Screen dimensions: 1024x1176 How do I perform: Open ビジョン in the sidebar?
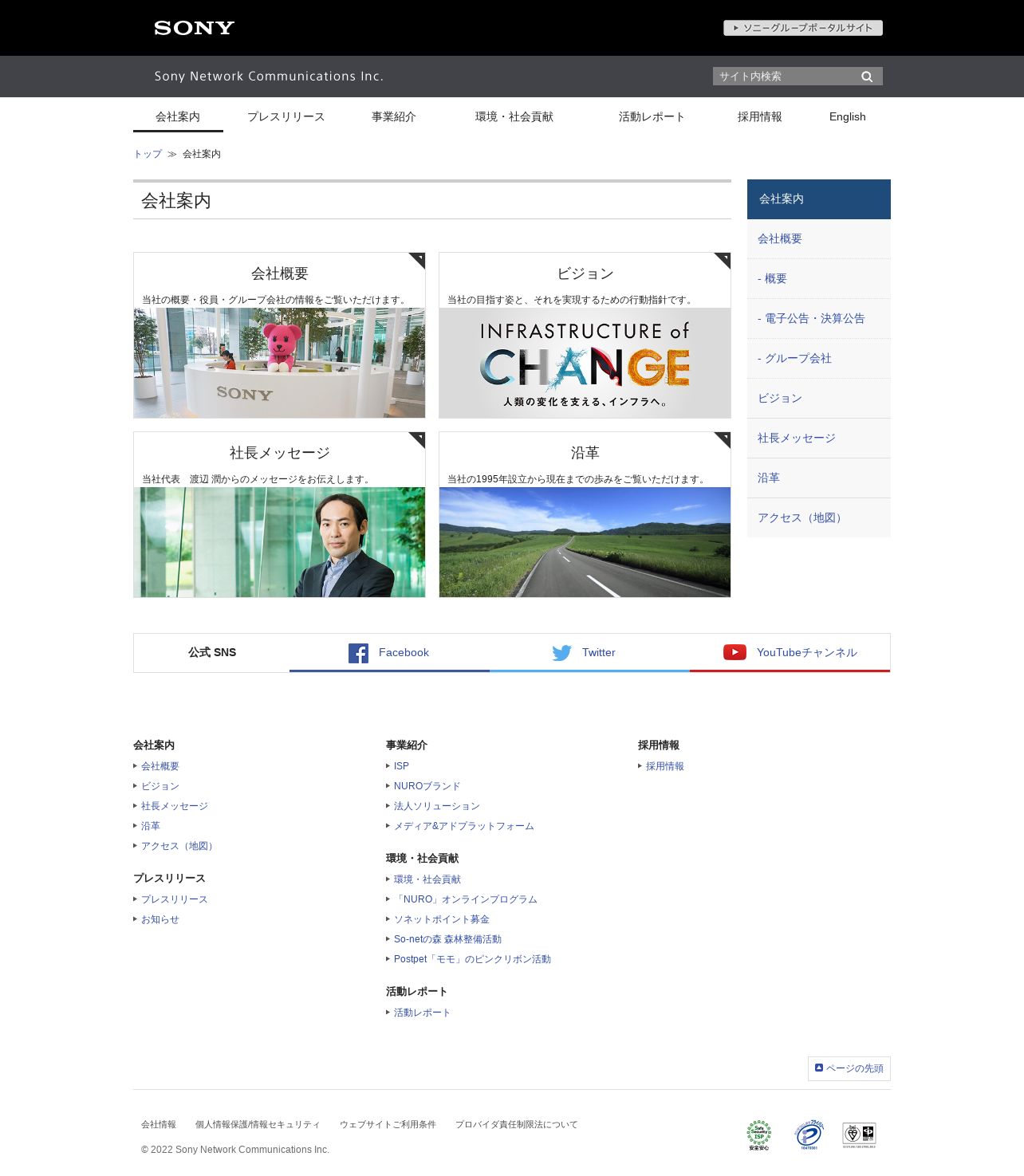(819, 399)
